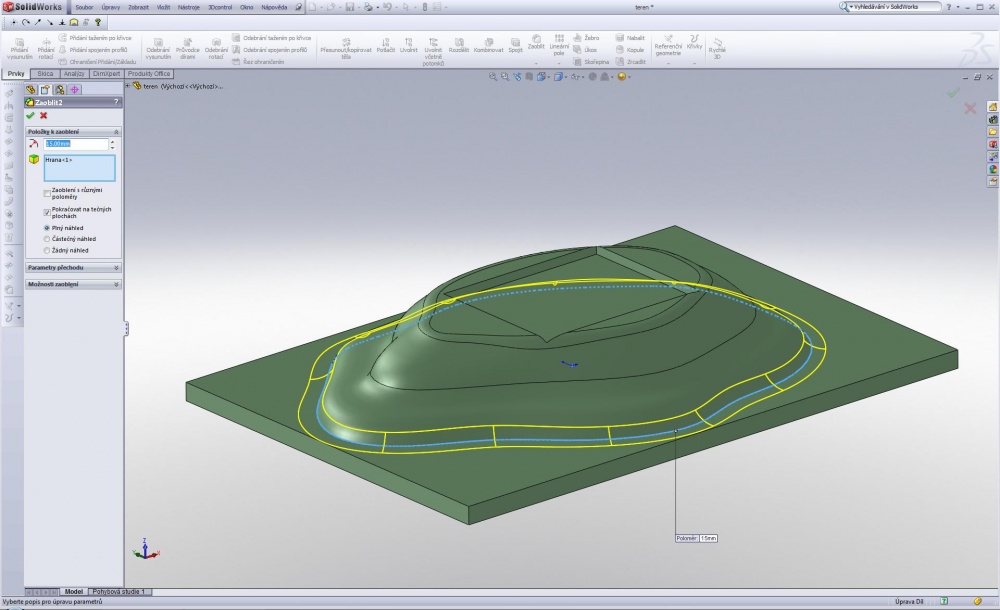Open the Nástroje menu
1000x610 pixels.
(189, 7)
